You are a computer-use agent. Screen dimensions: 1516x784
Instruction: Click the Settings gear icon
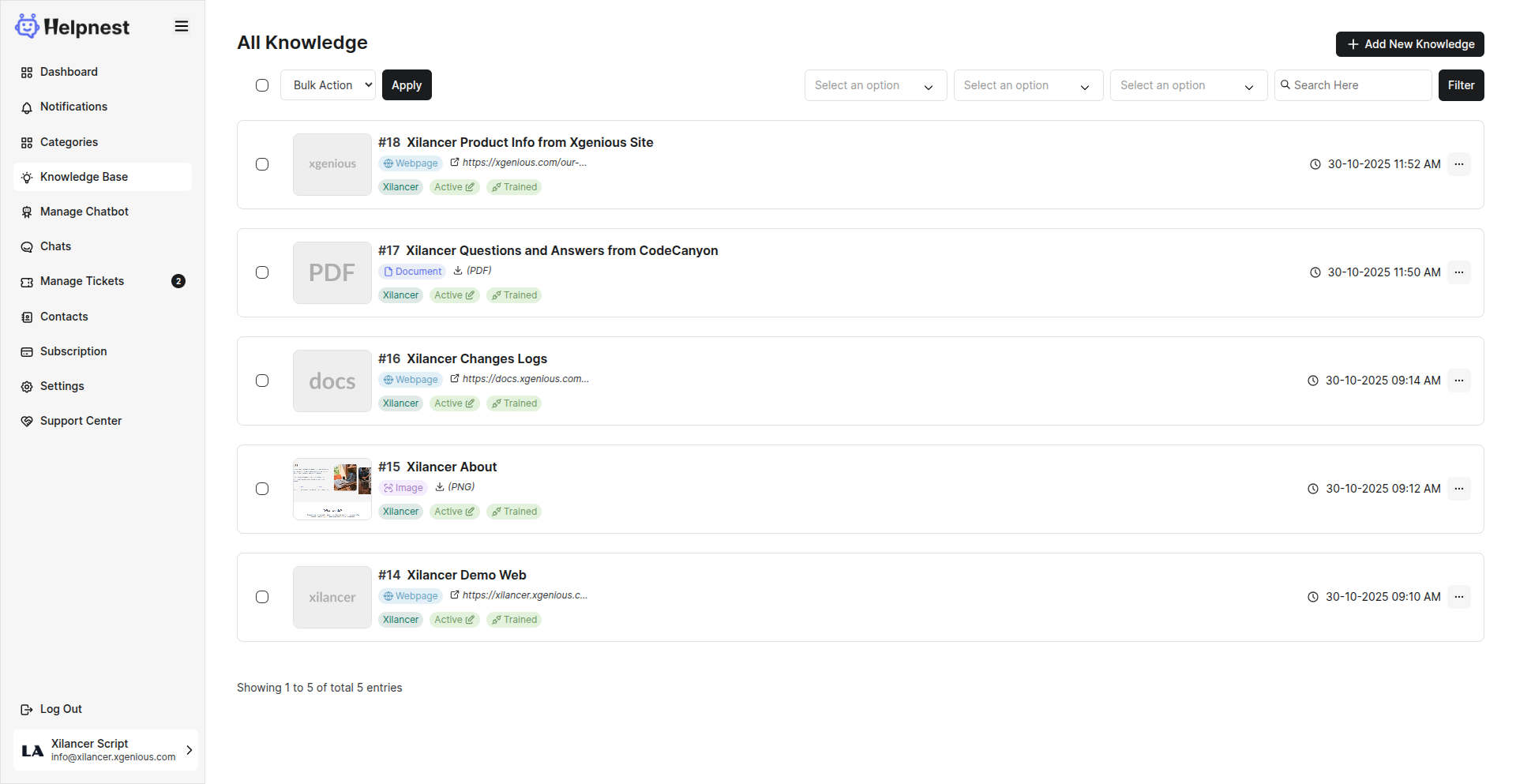click(x=27, y=387)
